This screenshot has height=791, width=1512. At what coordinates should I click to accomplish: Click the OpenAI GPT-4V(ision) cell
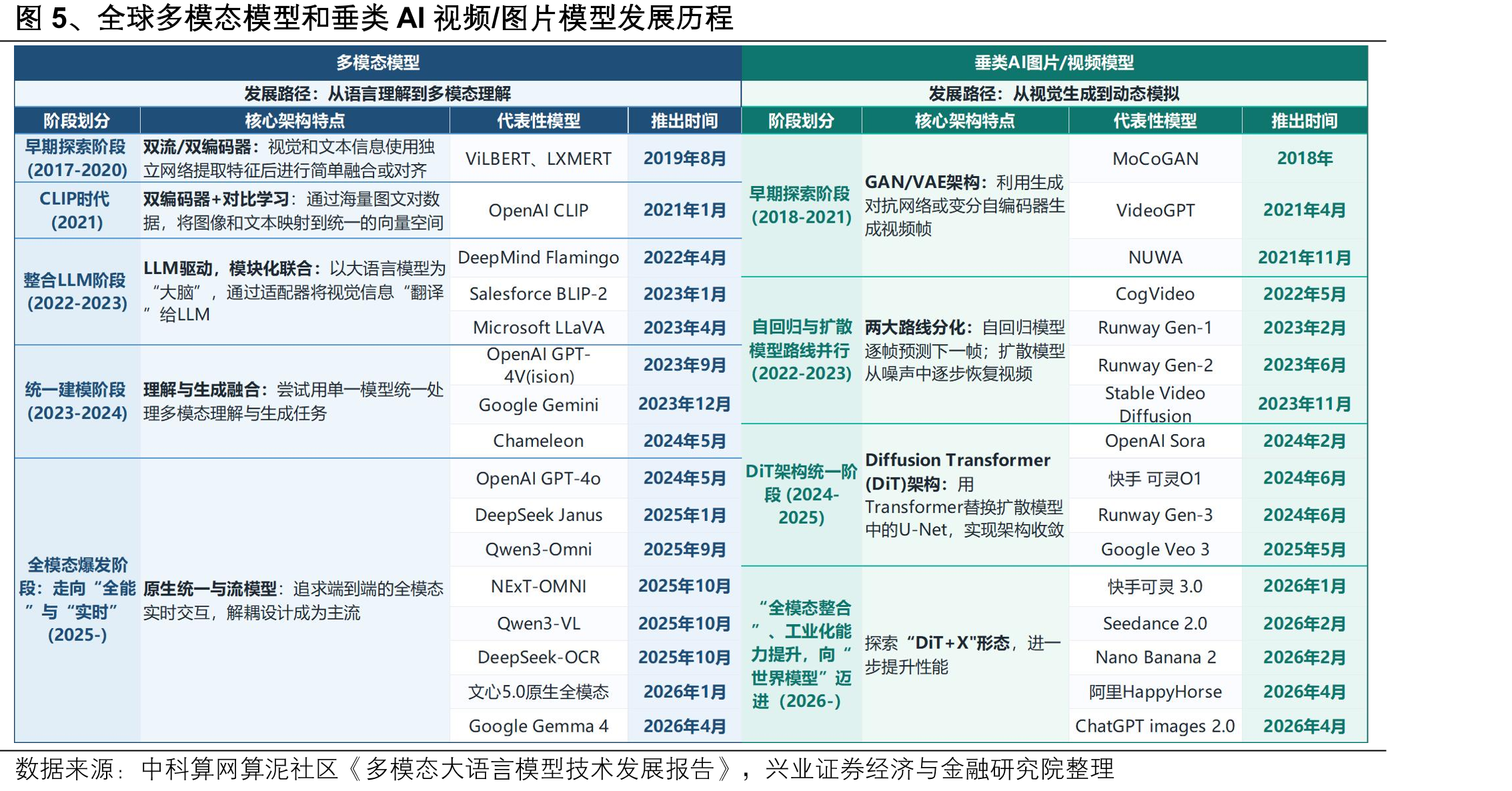pos(538,365)
